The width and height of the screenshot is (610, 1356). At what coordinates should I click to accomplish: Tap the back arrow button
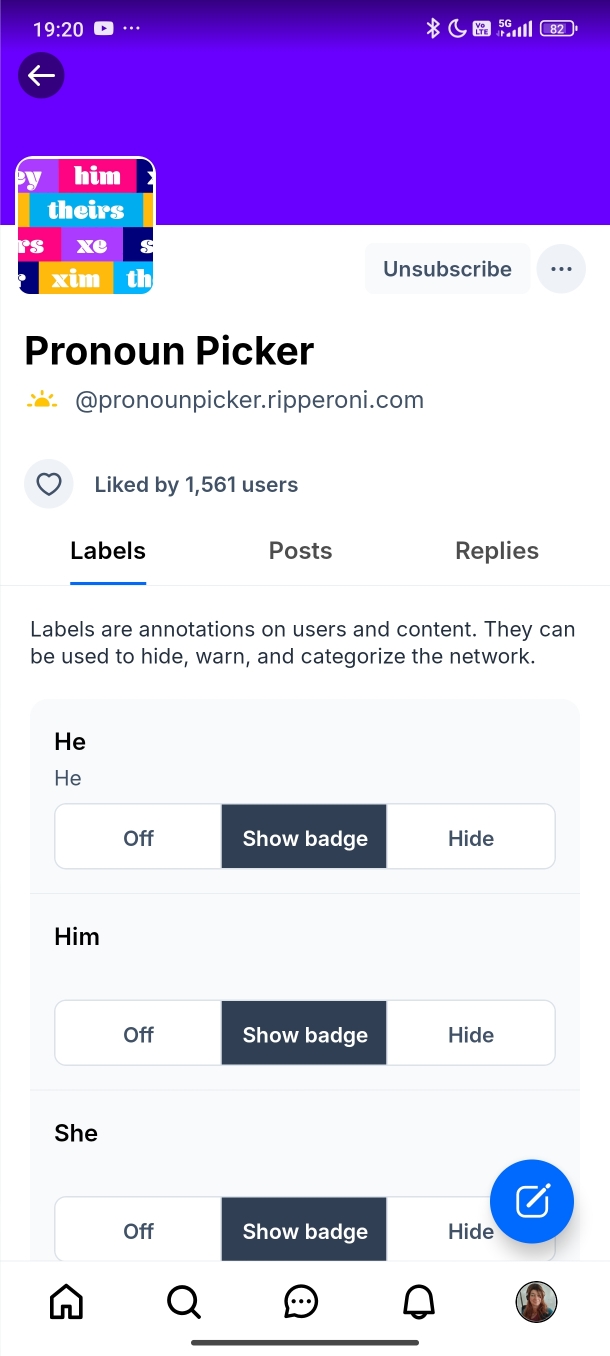click(x=41, y=76)
